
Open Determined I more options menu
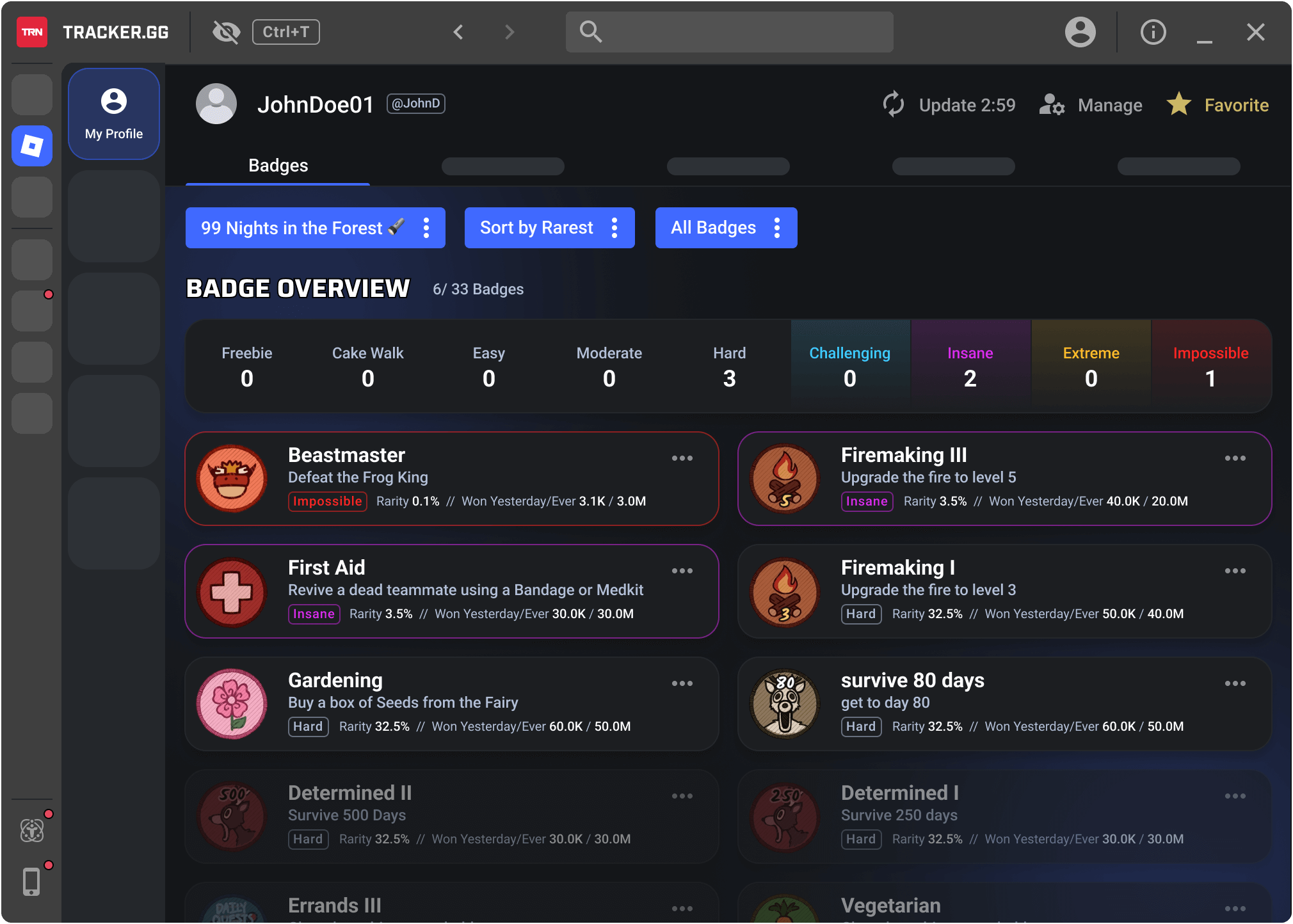pyautogui.click(x=1235, y=796)
